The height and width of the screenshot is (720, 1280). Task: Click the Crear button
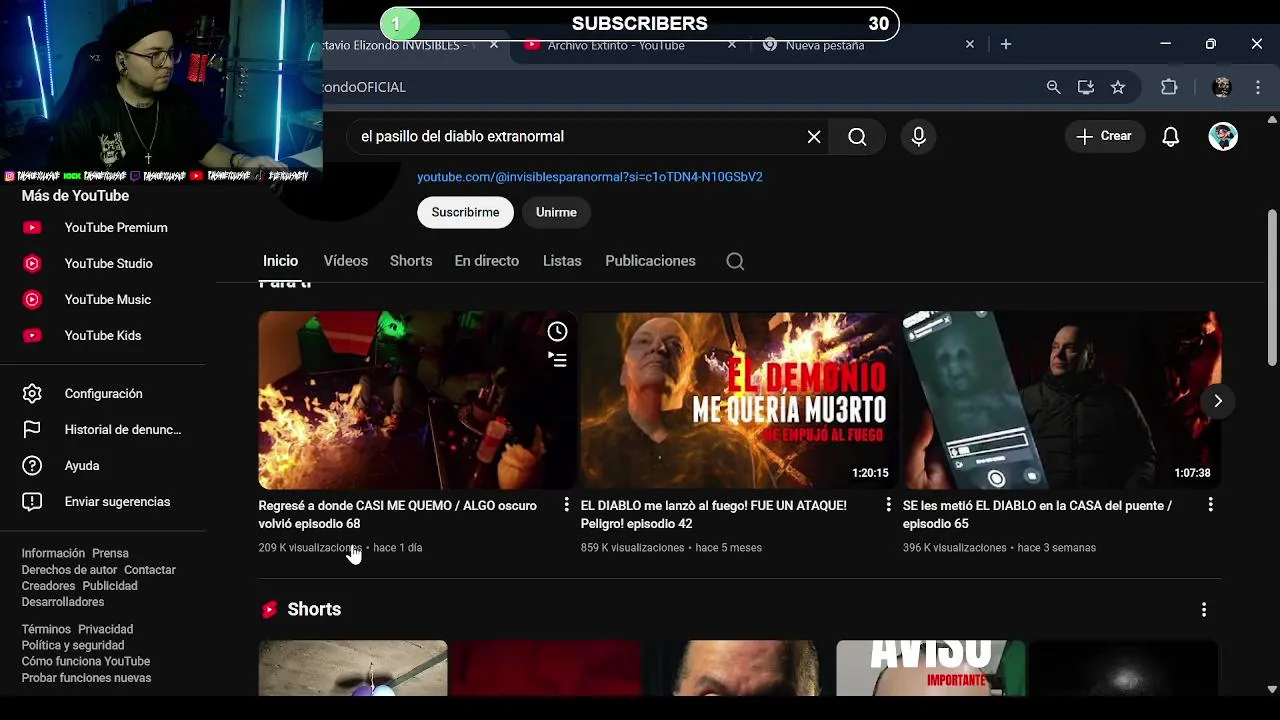tap(1104, 137)
